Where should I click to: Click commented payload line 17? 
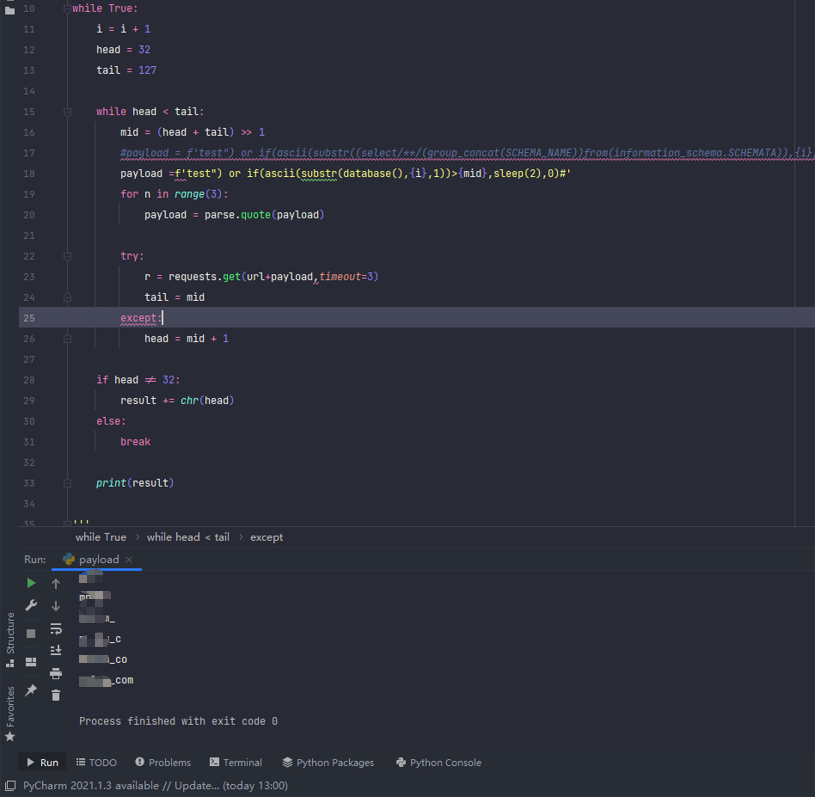coord(467,153)
